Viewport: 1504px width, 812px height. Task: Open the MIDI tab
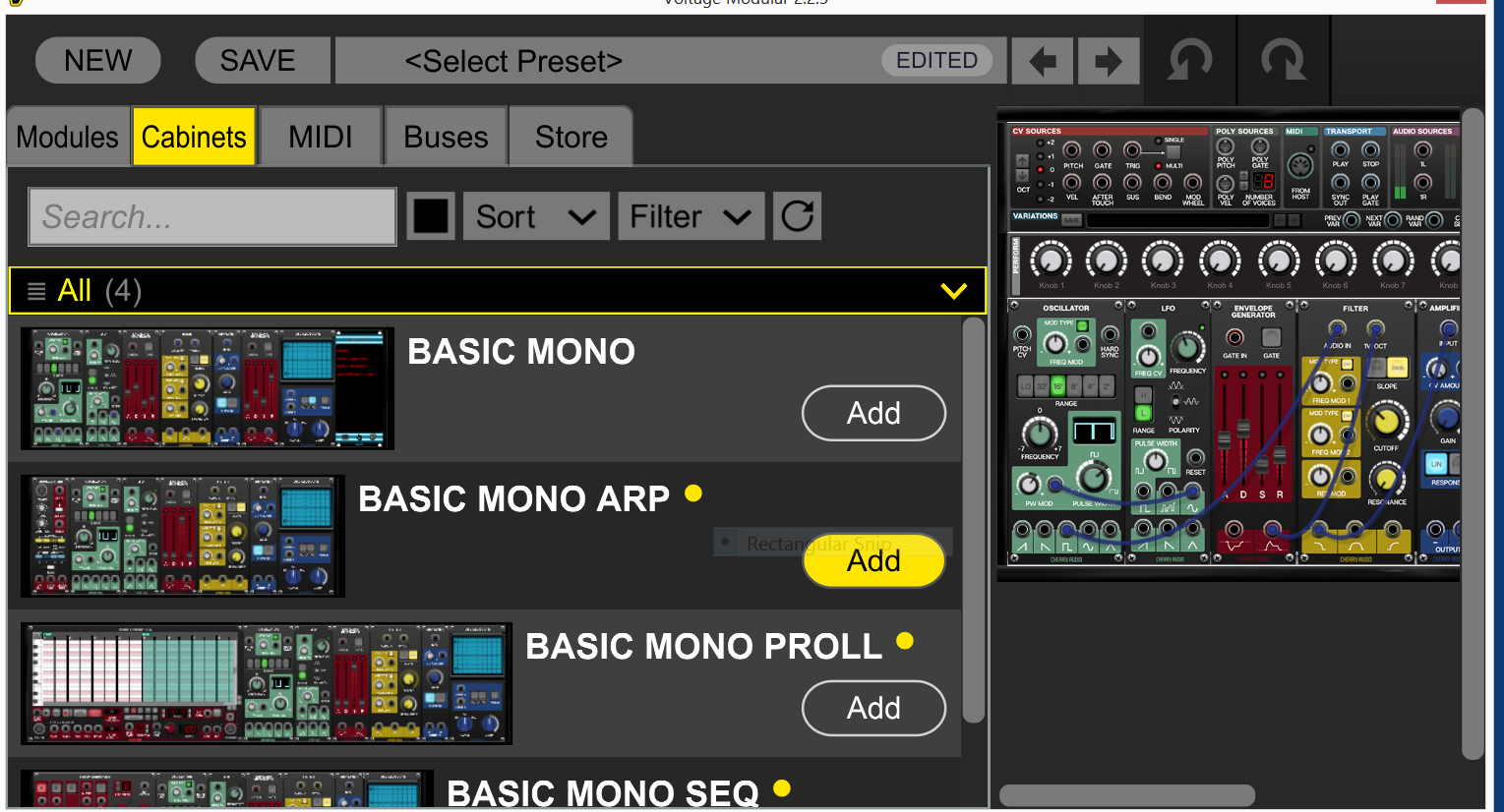point(321,137)
